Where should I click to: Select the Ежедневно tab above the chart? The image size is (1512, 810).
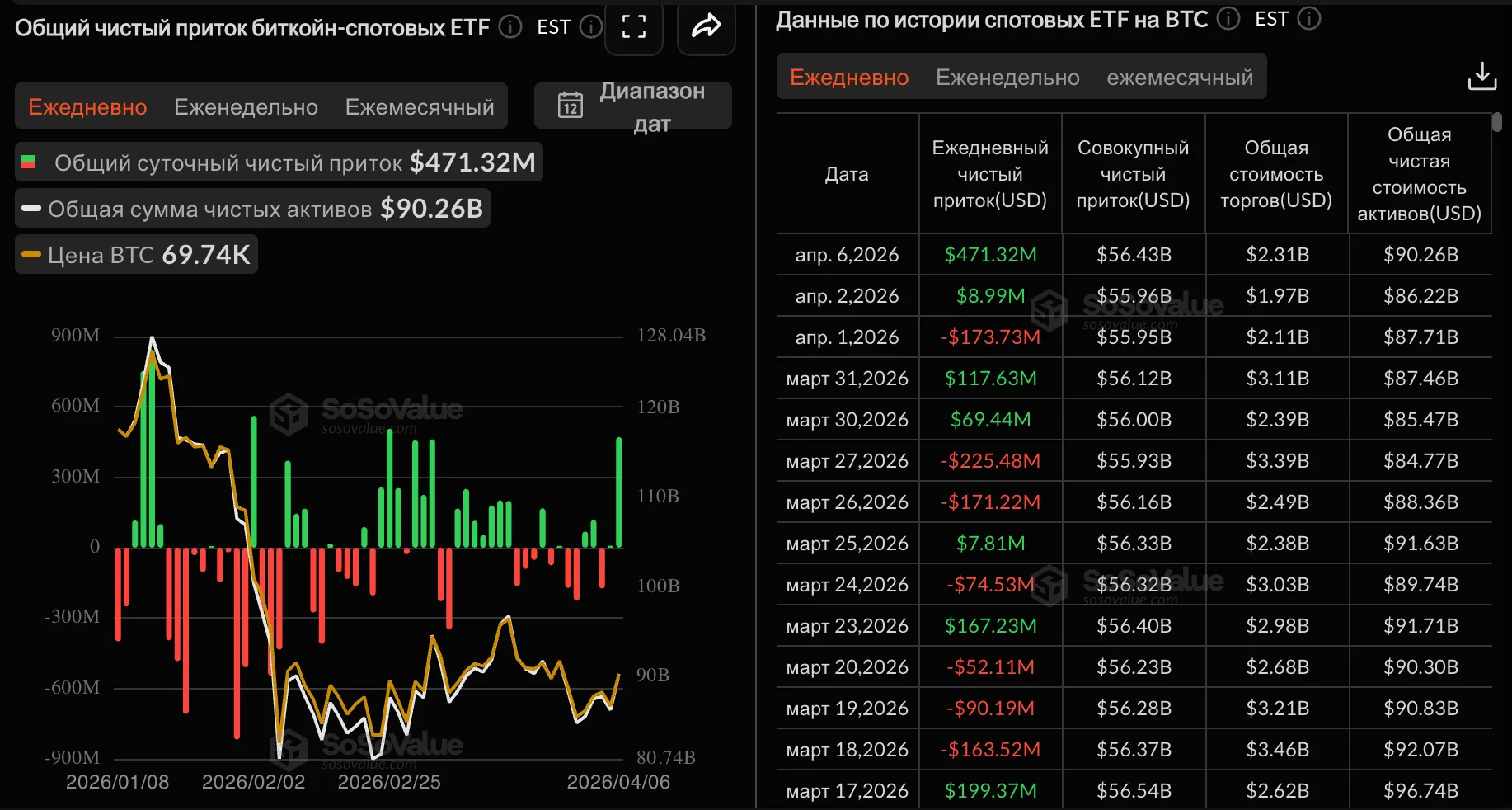(87, 107)
